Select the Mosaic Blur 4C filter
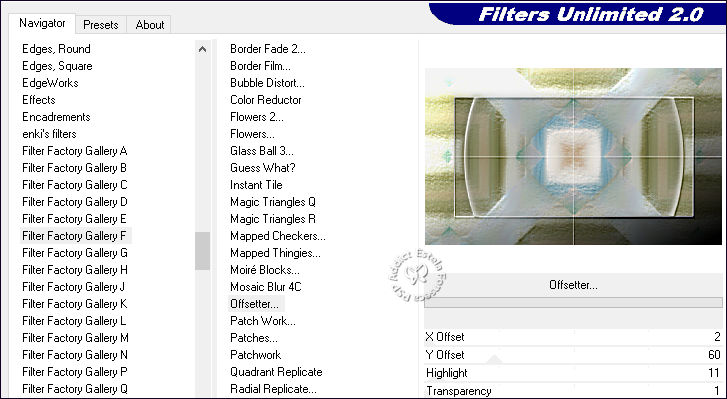This screenshot has width=727, height=399. [x=266, y=287]
